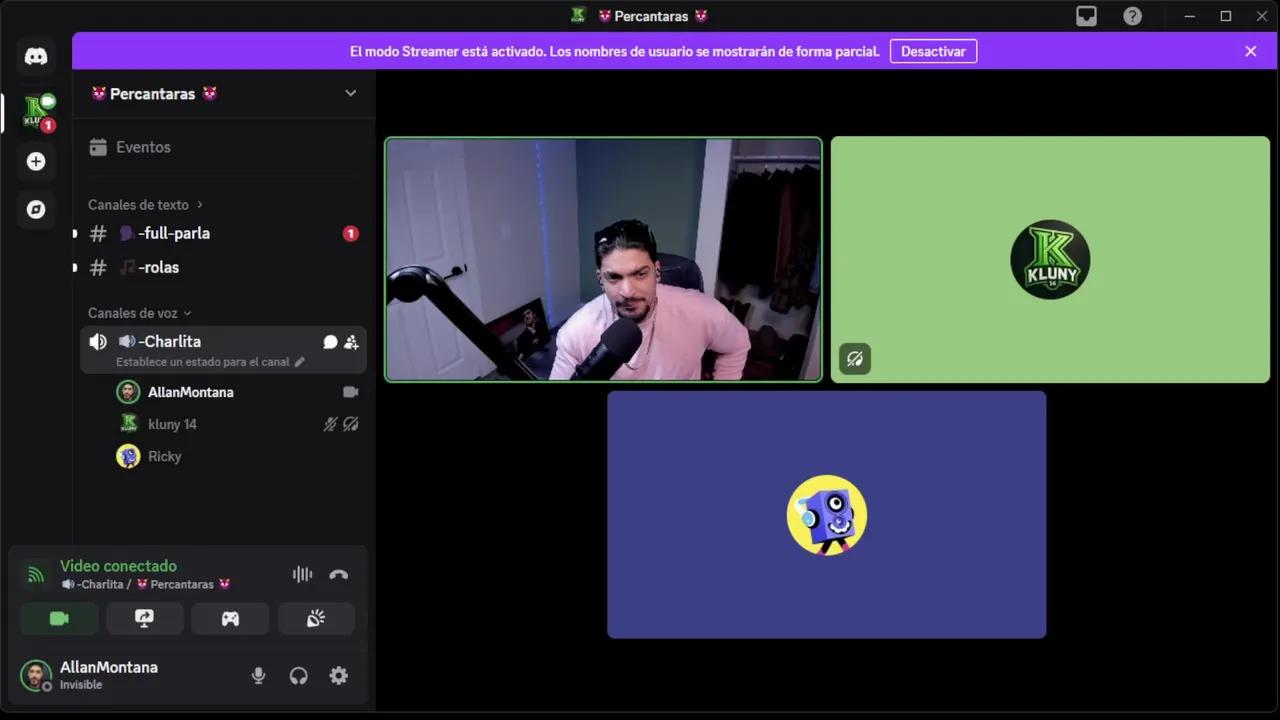Click AllanMontana user avatar in bottom panel
Image resolution: width=1280 pixels, height=720 pixels.
(36, 675)
